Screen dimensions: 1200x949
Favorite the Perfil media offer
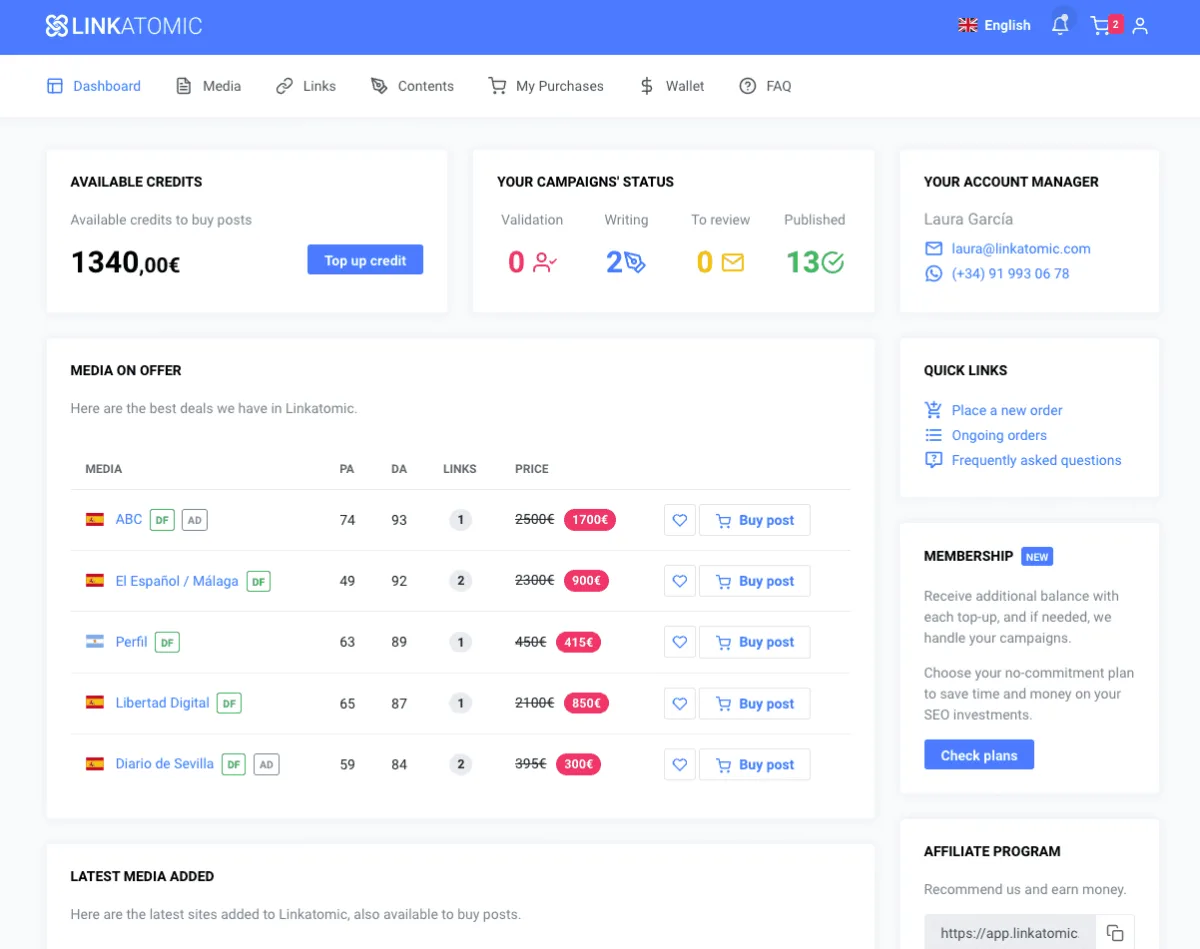[x=680, y=642]
